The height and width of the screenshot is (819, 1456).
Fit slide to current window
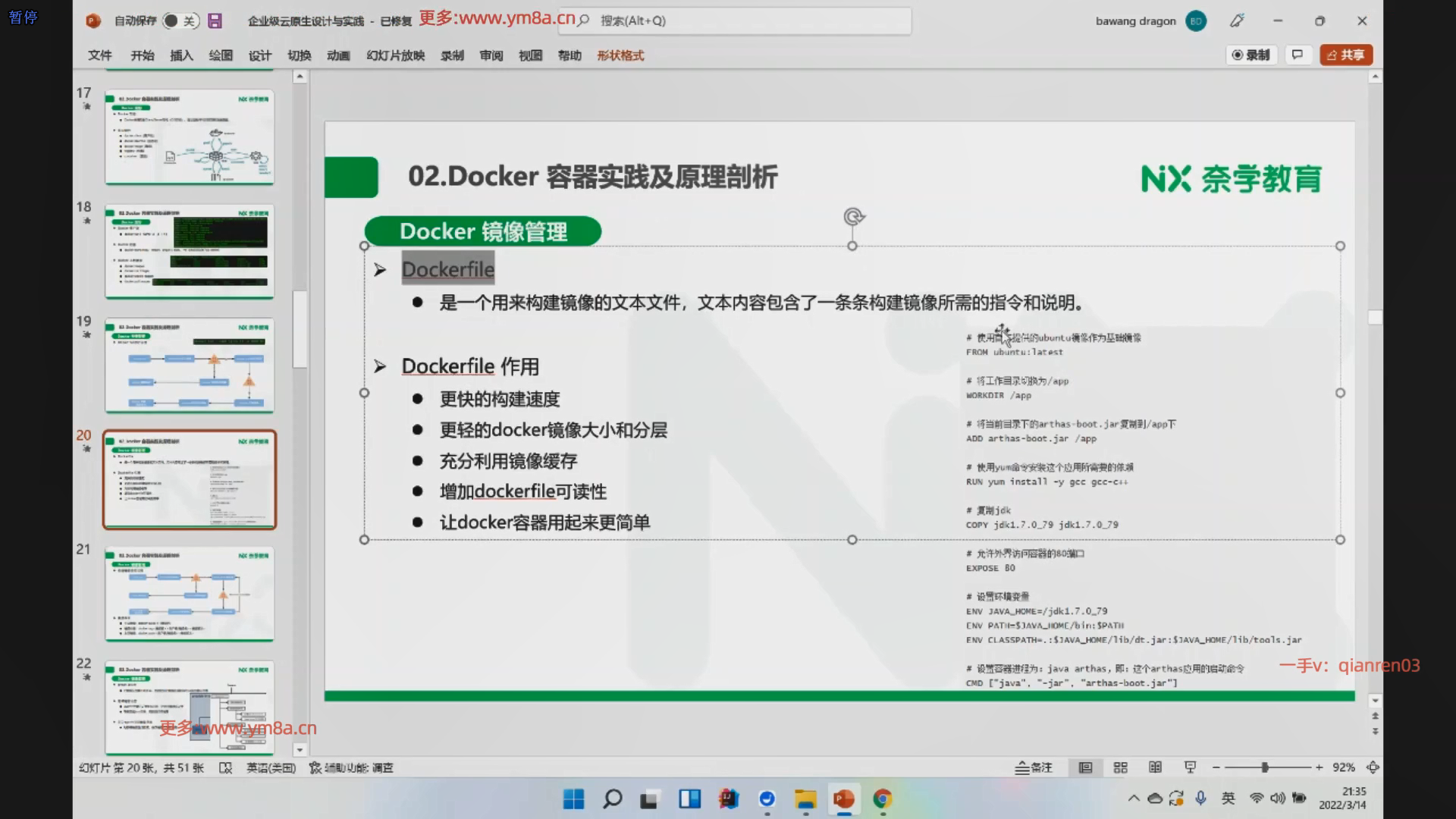pos(1373,767)
